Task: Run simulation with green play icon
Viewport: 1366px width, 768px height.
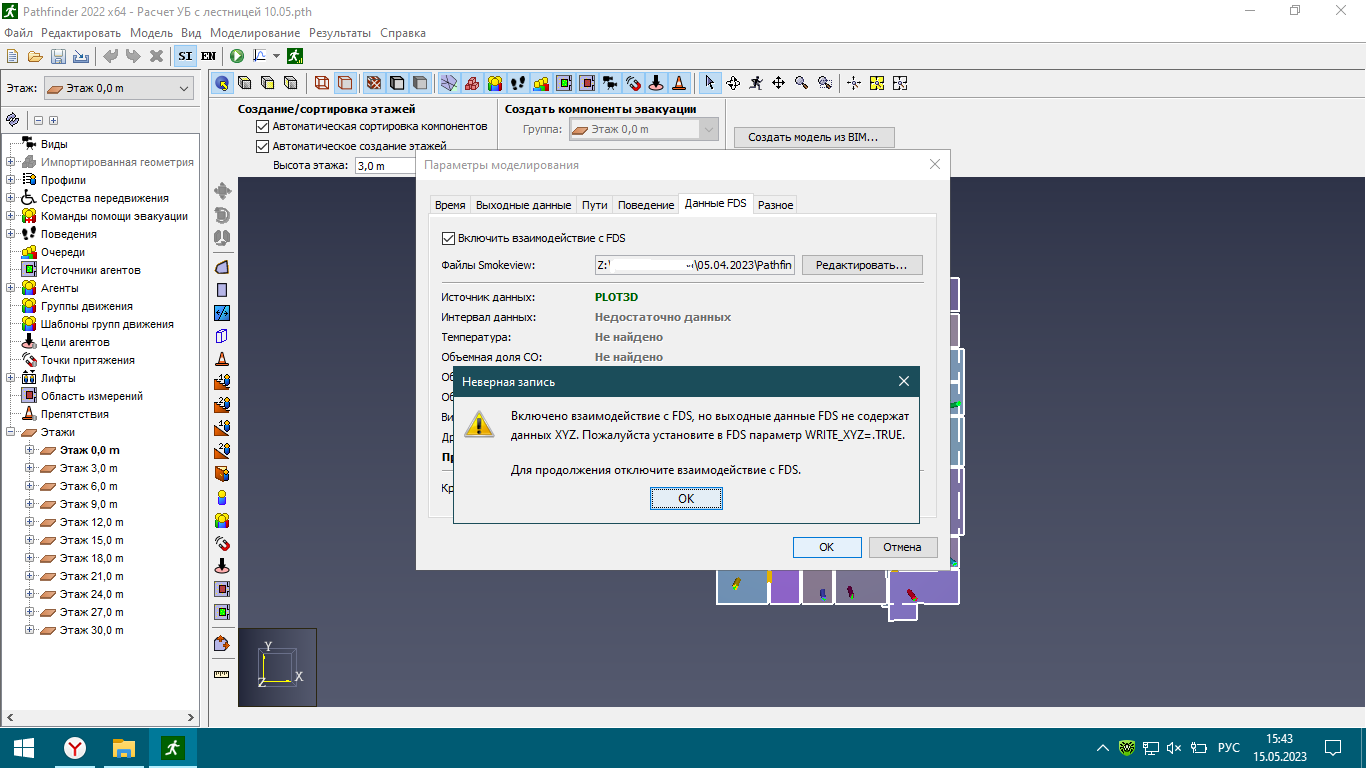Action: [x=237, y=56]
